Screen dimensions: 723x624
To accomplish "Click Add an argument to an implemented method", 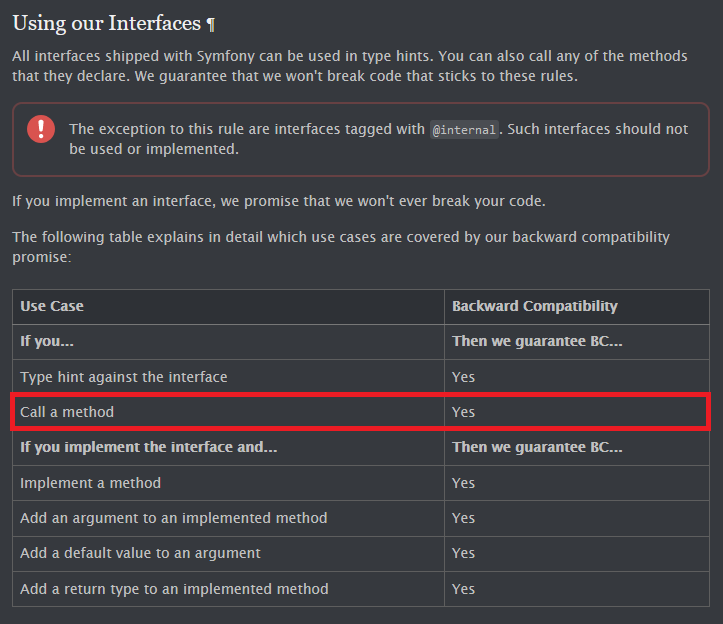I will coord(173,518).
